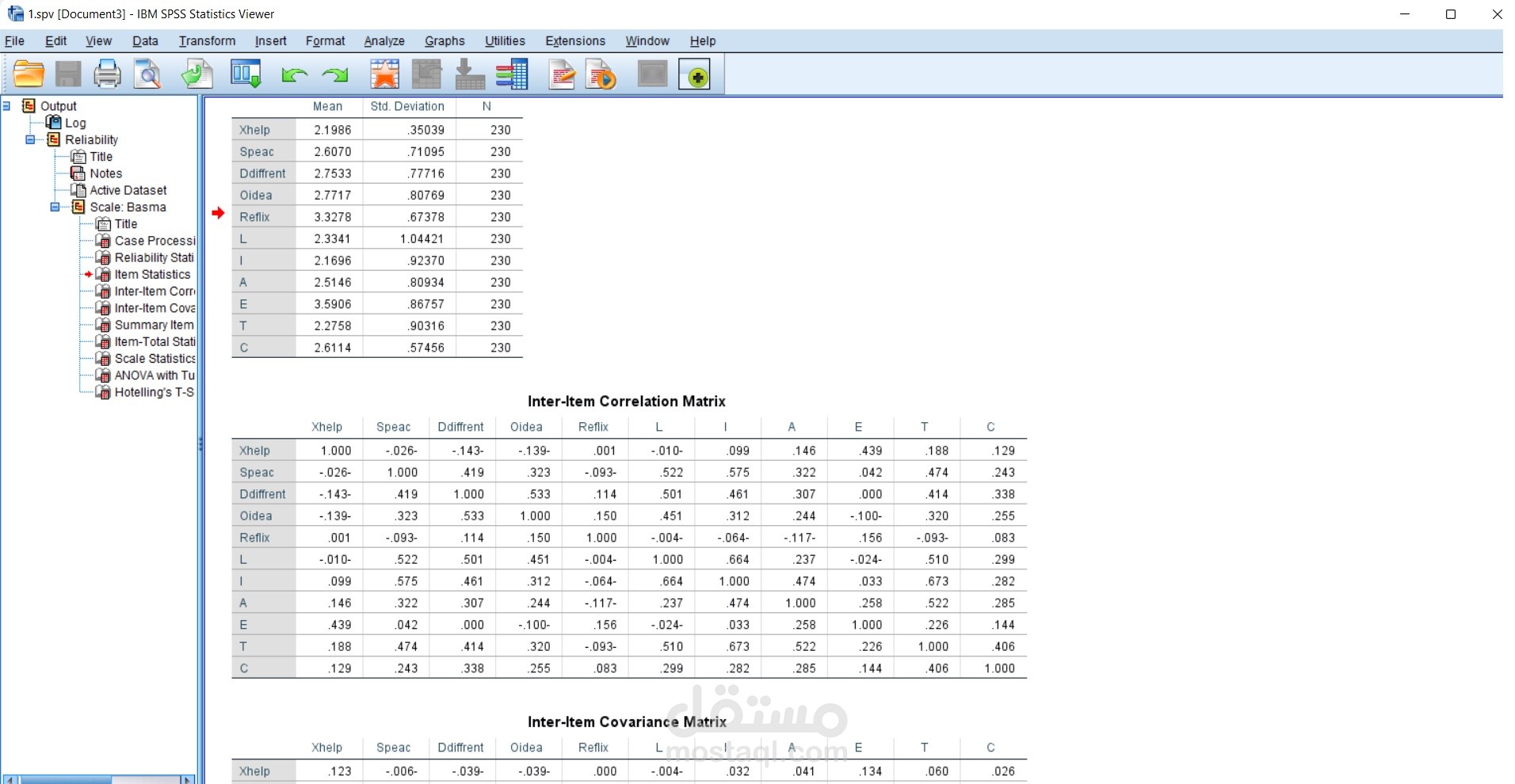
Task: Select Scale Statistics outline entry
Action: (x=155, y=358)
